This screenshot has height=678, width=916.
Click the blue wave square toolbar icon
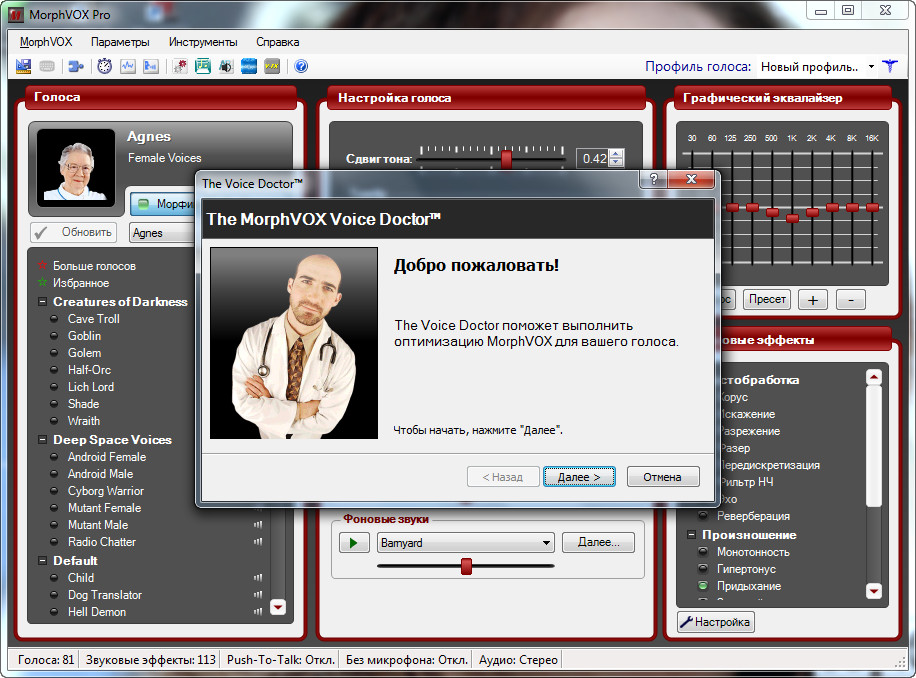tap(249, 66)
